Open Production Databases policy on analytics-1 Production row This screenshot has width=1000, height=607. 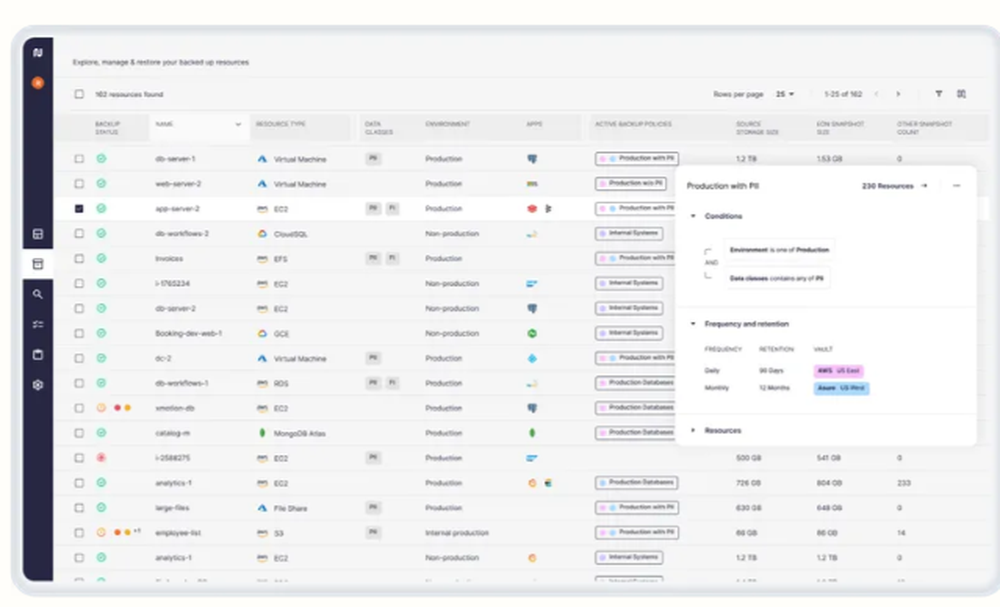tap(636, 483)
